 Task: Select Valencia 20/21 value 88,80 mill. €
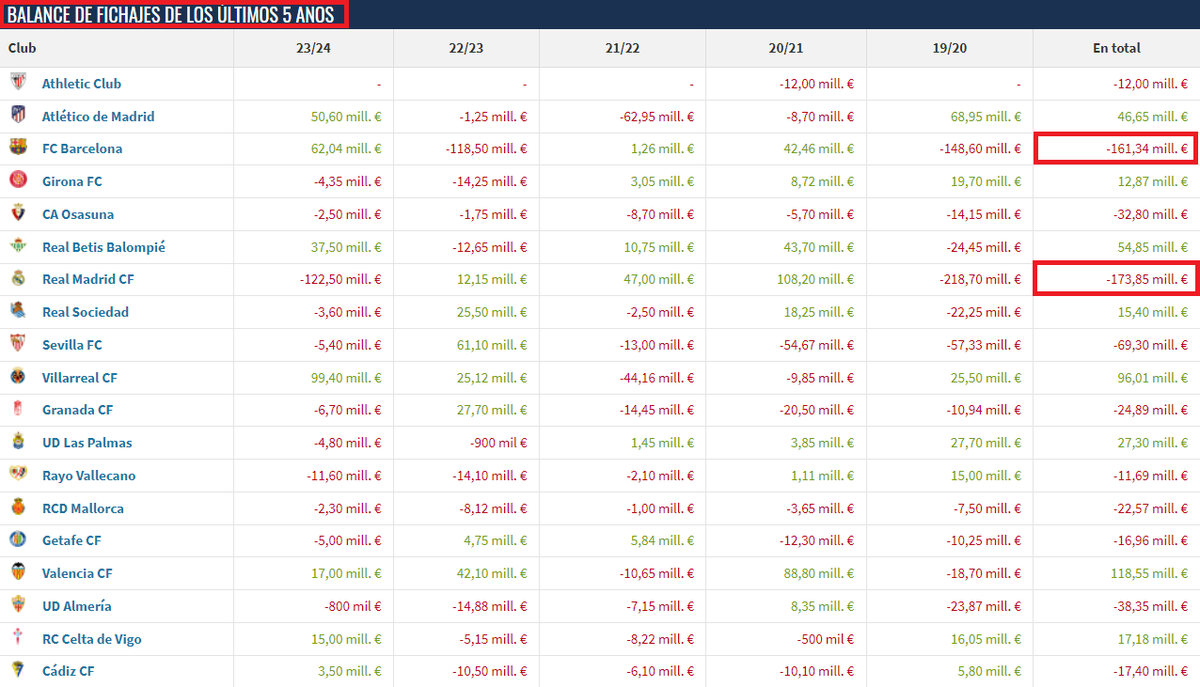[x=818, y=574]
